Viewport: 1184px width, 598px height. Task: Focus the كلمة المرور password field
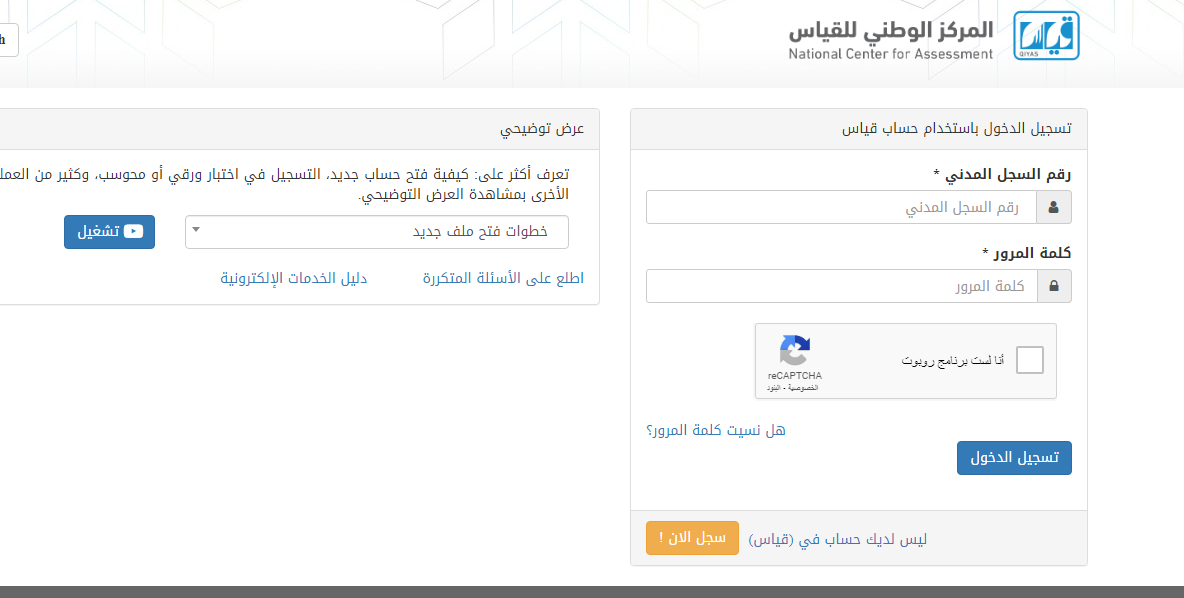(840, 286)
